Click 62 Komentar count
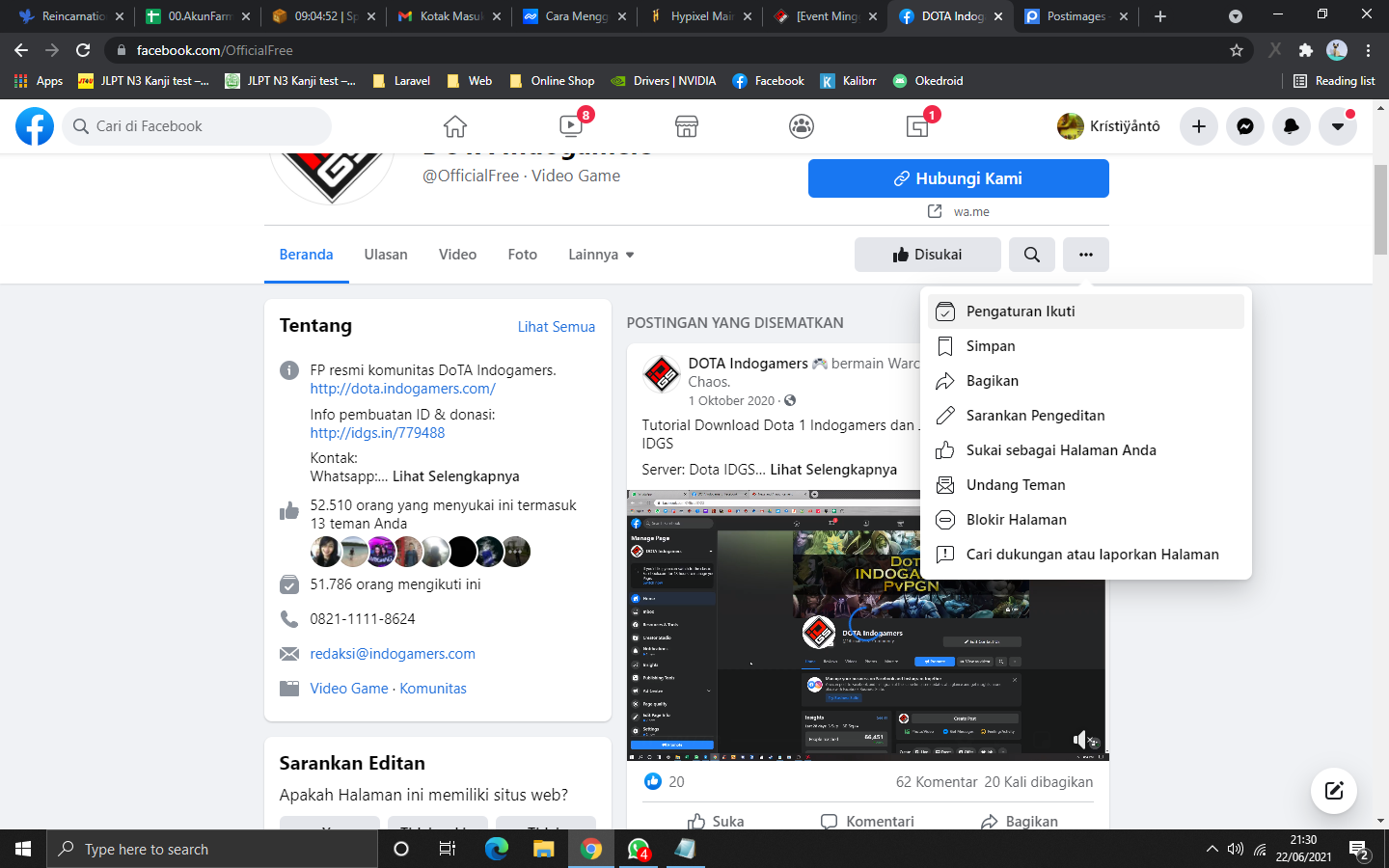The width and height of the screenshot is (1389, 868). (x=937, y=782)
